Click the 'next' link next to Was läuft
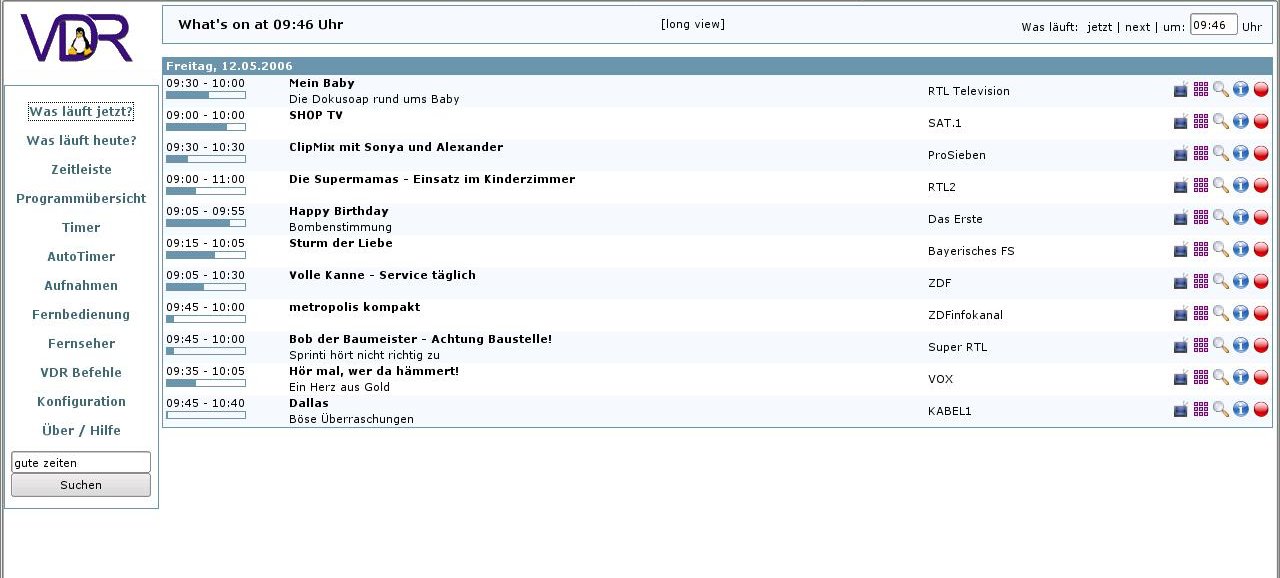The image size is (1280, 578). click(x=1138, y=27)
